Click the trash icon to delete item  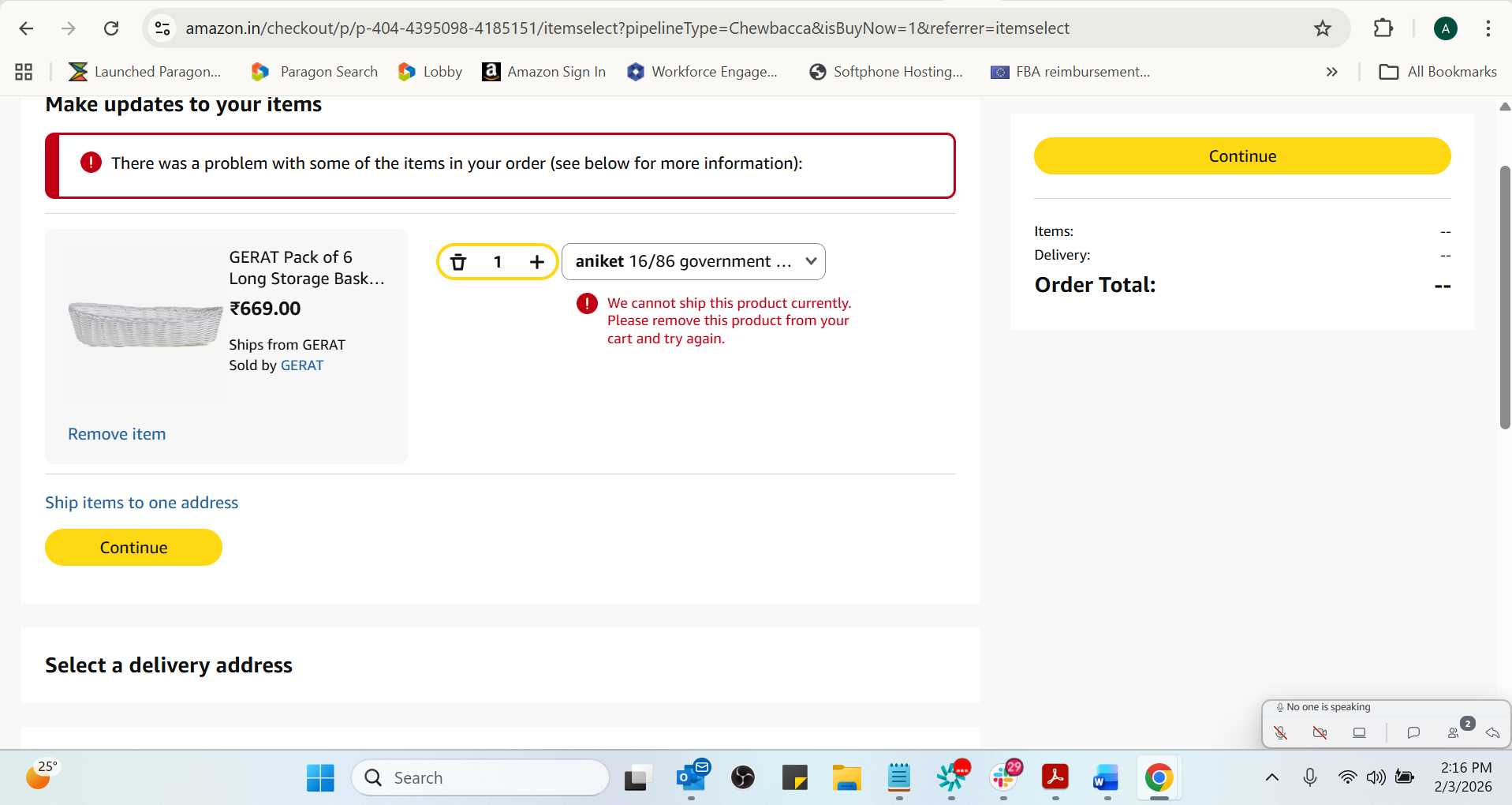click(458, 262)
